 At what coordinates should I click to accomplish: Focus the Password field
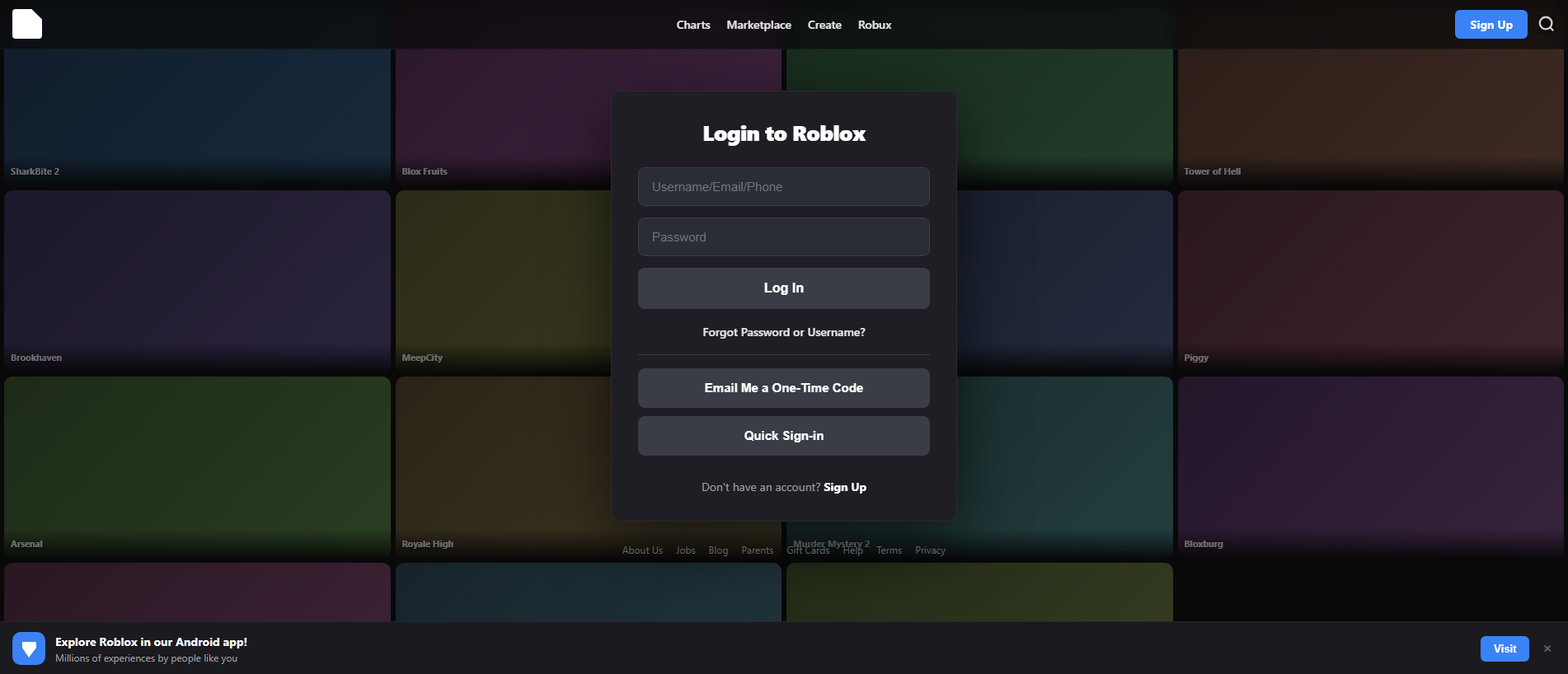pos(783,236)
